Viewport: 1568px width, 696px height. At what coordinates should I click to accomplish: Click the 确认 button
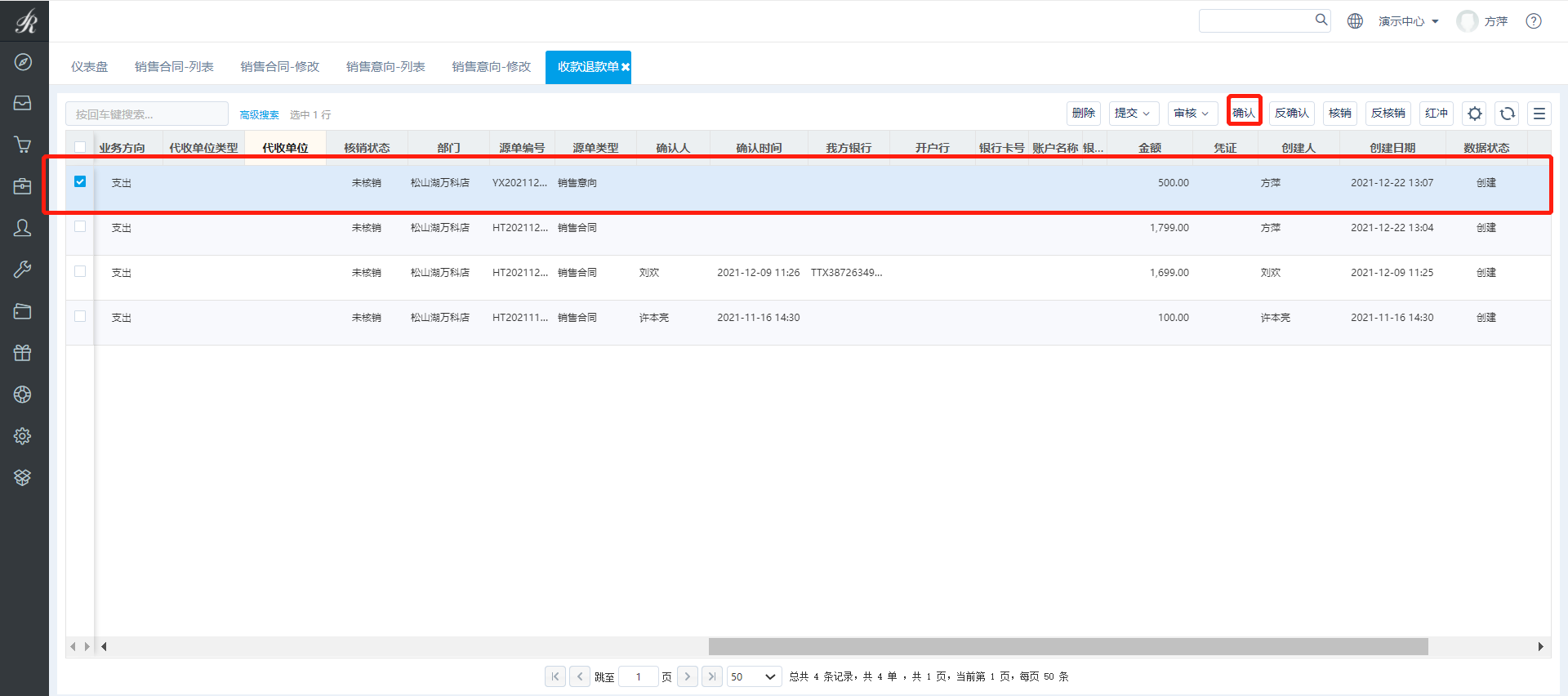coord(1244,114)
